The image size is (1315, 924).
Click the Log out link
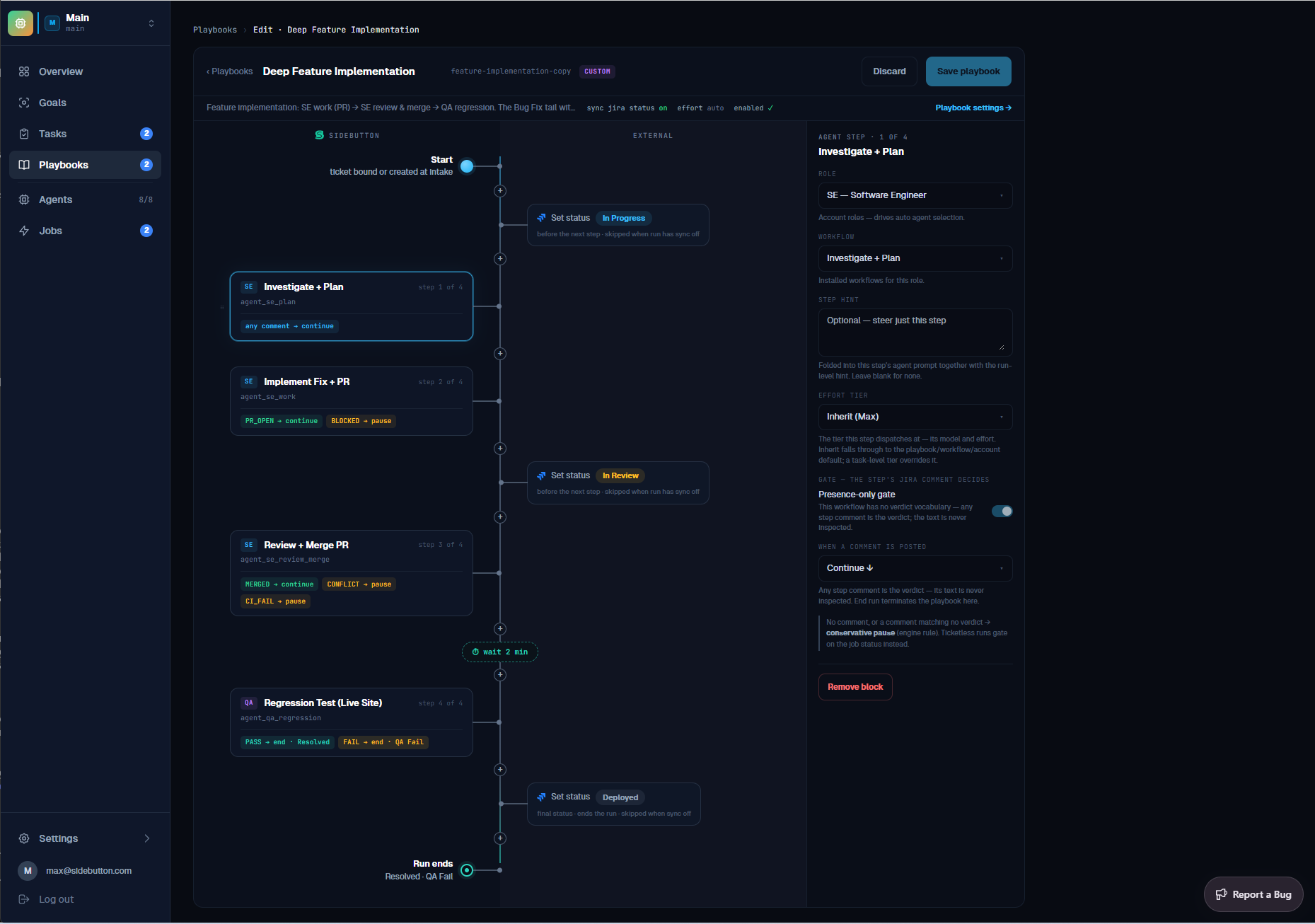click(57, 899)
